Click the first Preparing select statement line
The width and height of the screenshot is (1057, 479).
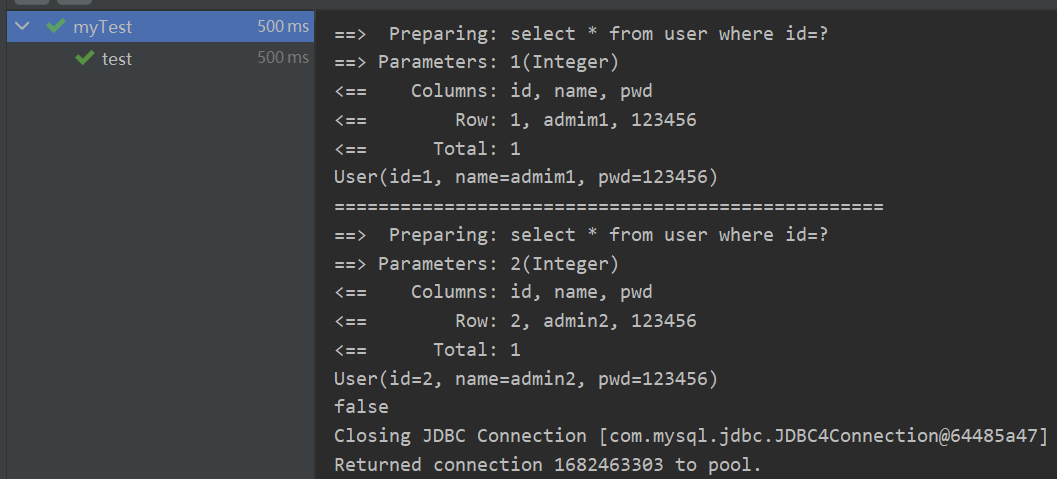581,34
